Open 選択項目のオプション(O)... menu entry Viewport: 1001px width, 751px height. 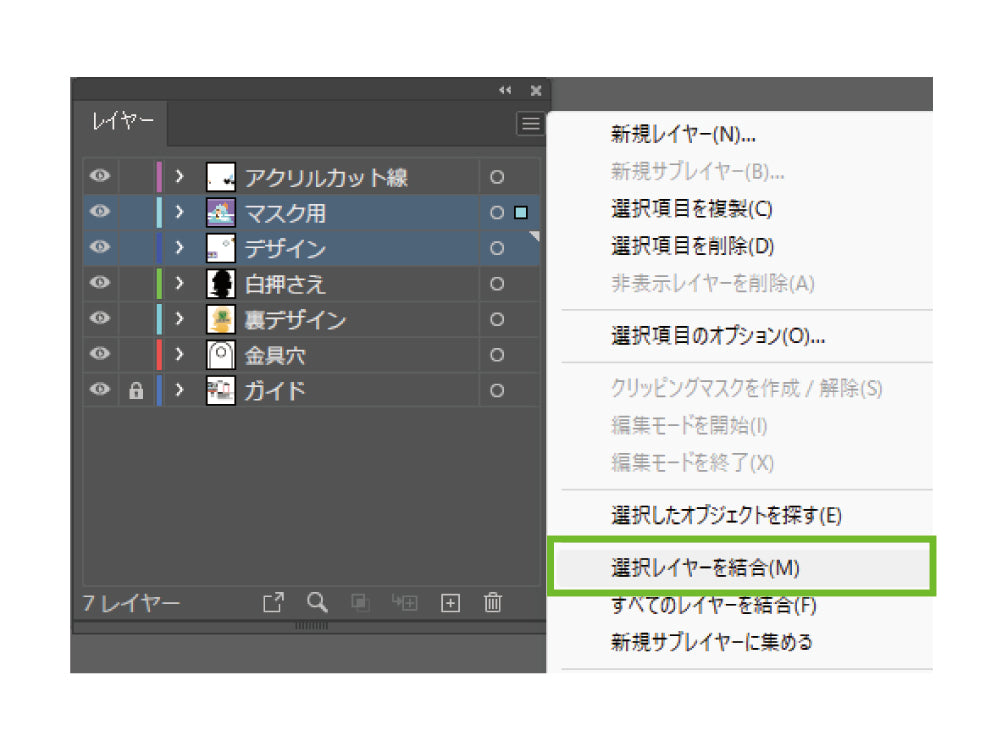718,335
